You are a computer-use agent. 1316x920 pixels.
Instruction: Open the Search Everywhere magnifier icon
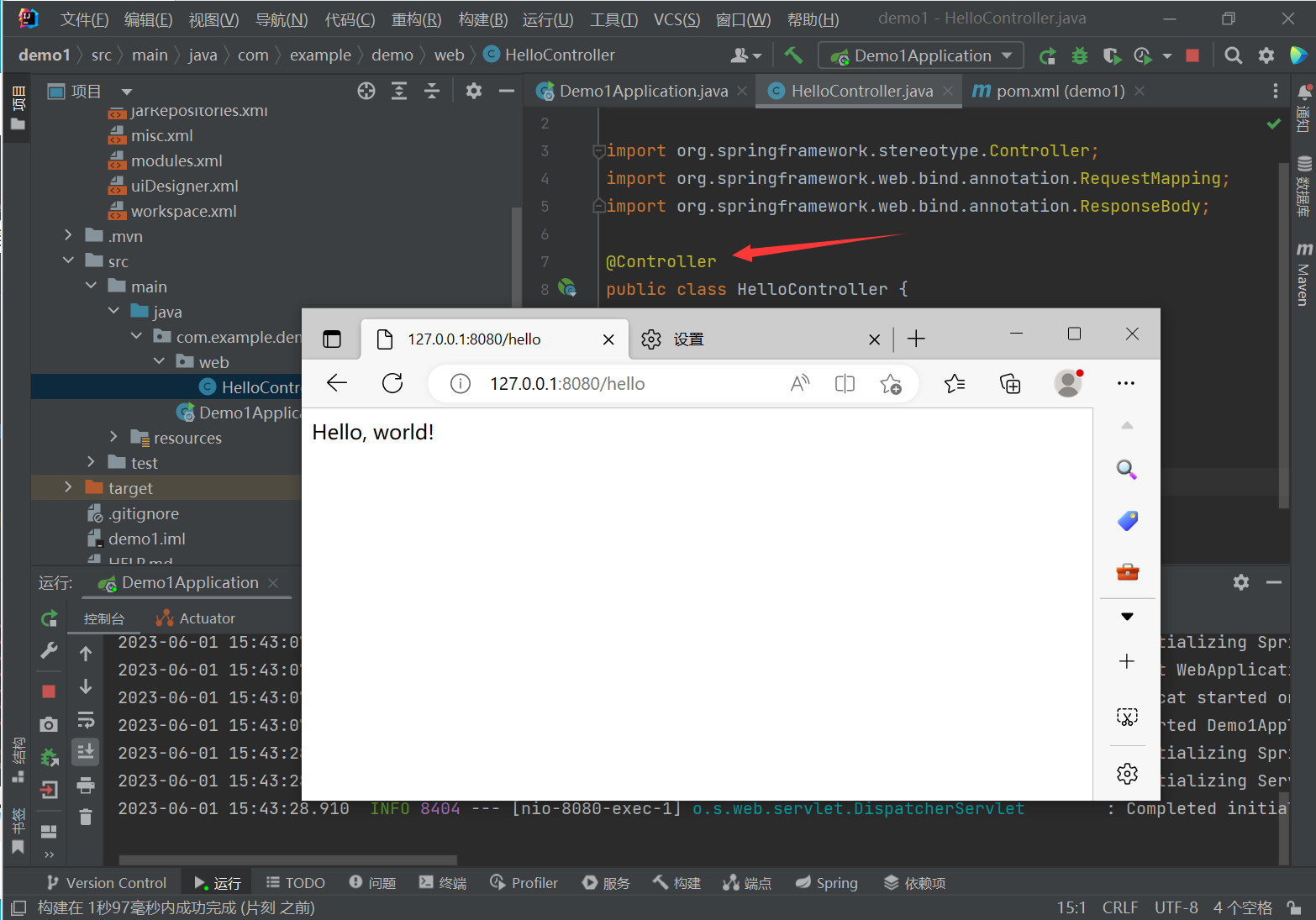tap(1233, 55)
